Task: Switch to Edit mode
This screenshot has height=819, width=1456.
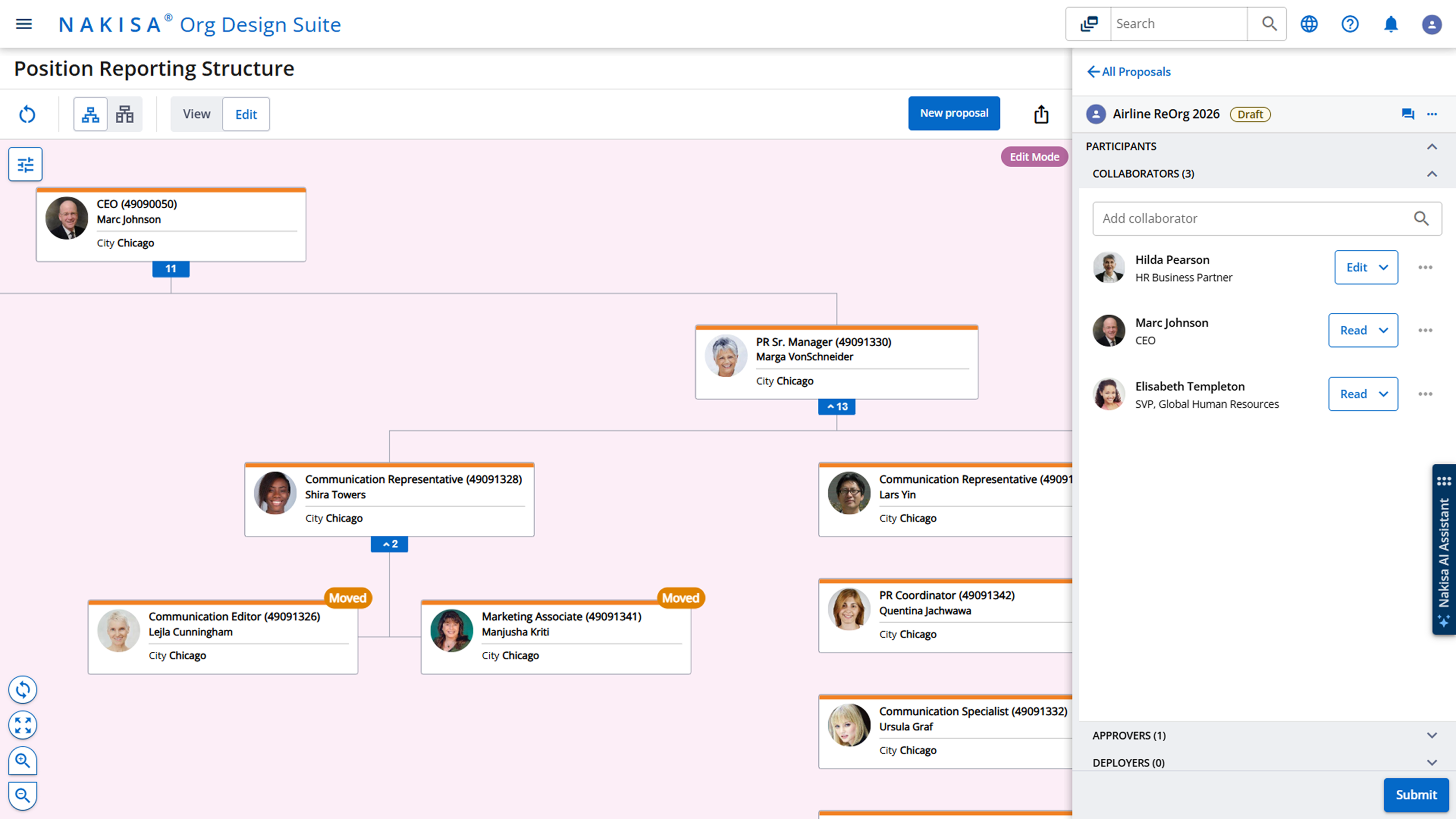Action: coord(246,114)
